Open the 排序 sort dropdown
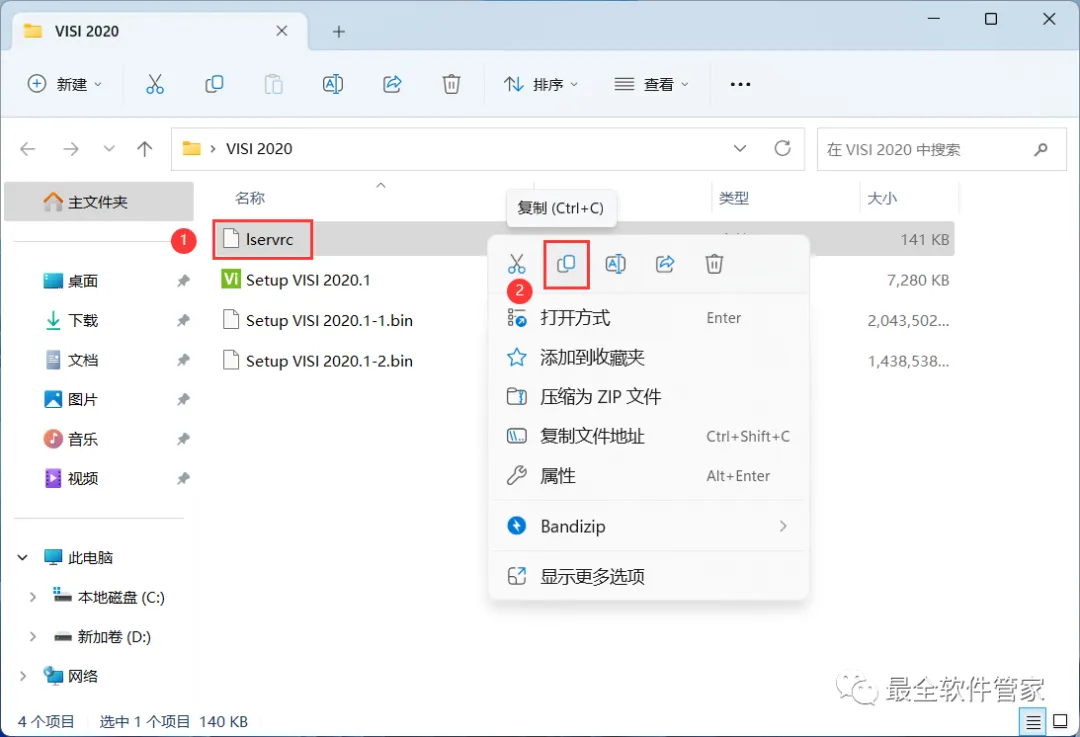Screen dimensions: 1080x737 541,84
